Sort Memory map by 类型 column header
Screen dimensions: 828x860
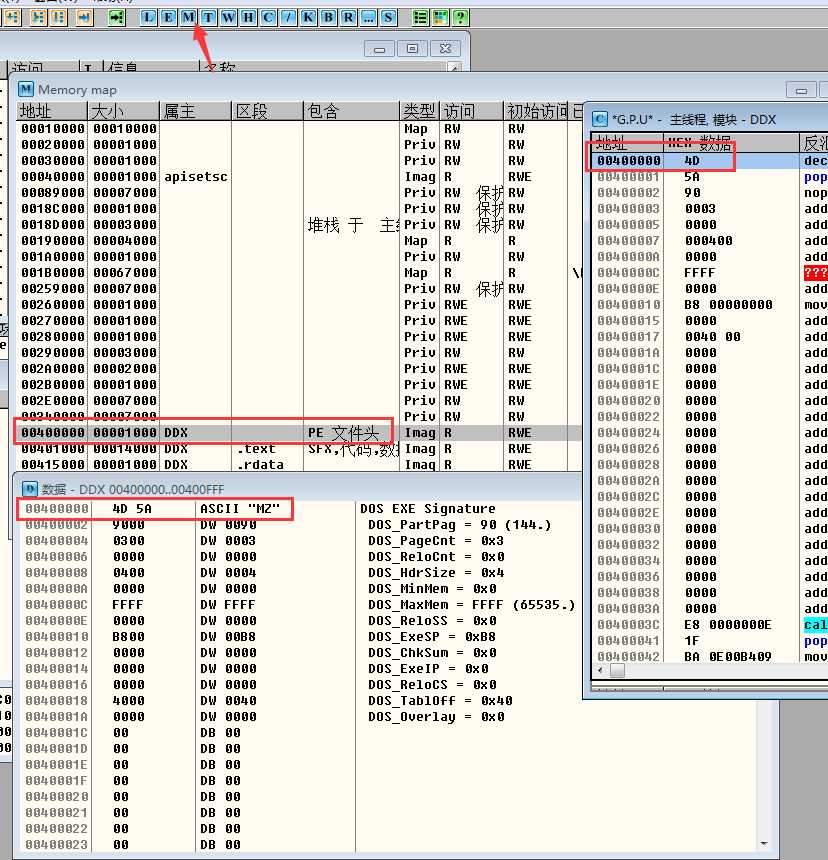(x=420, y=111)
